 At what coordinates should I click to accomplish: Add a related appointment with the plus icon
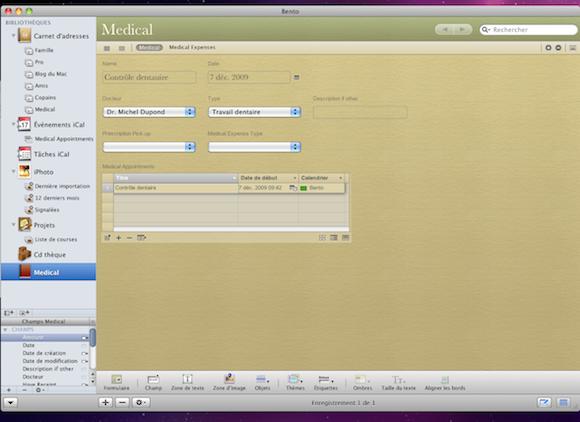(x=119, y=237)
